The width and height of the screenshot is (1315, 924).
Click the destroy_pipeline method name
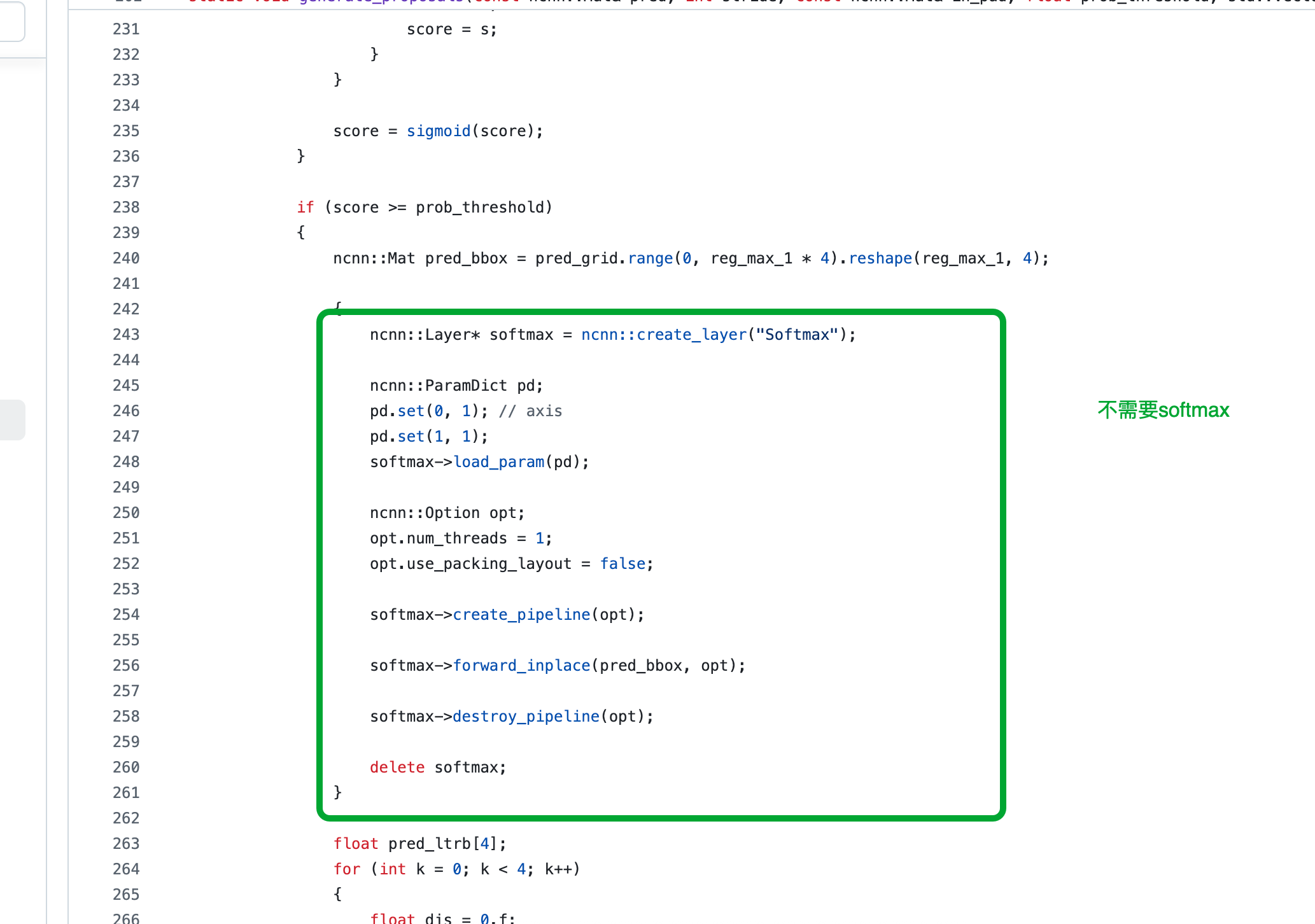[526, 717]
